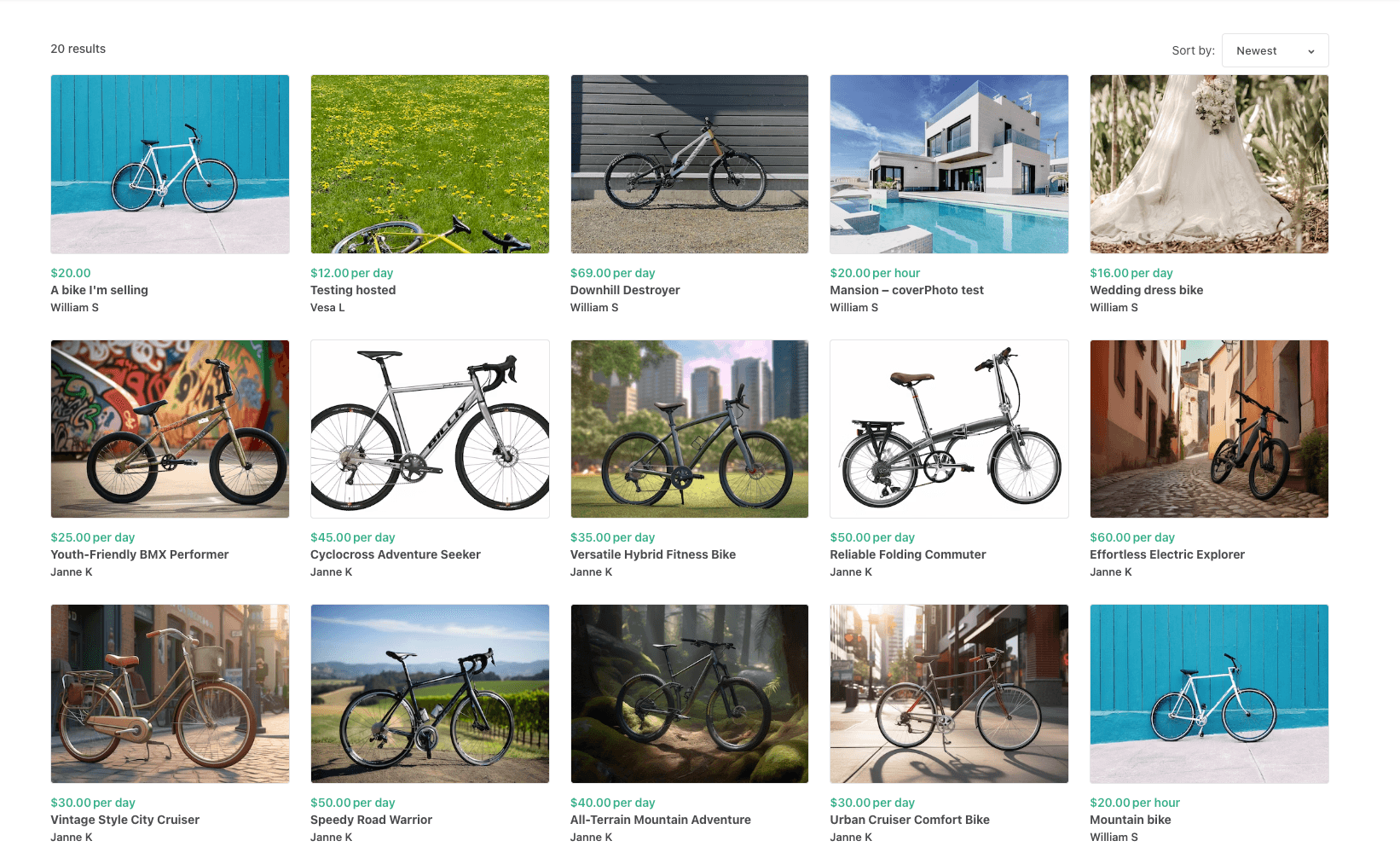This screenshot has height=864, width=1400.
Task: Click the All-Terrain Mountain Adventure title
Action: [660, 820]
